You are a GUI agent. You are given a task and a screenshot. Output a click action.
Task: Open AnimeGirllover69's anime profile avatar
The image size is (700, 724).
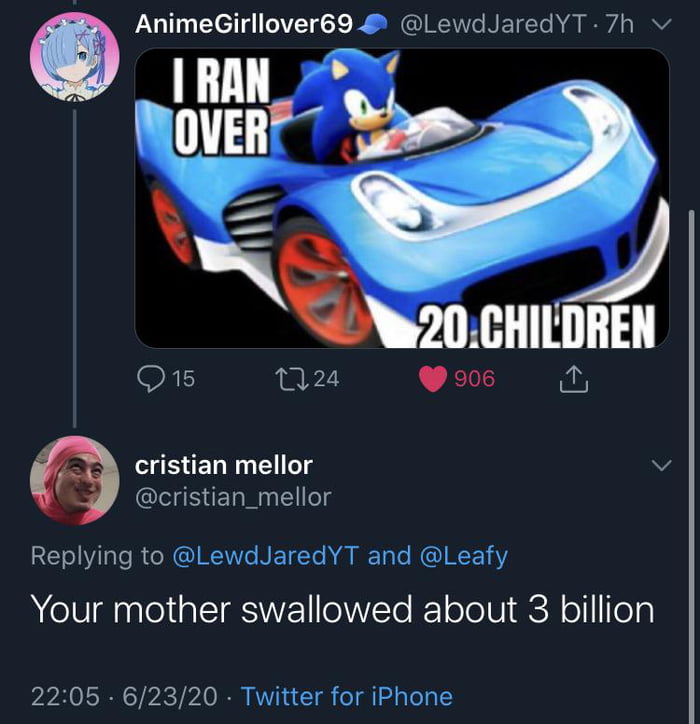pyautogui.click(x=75, y=56)
